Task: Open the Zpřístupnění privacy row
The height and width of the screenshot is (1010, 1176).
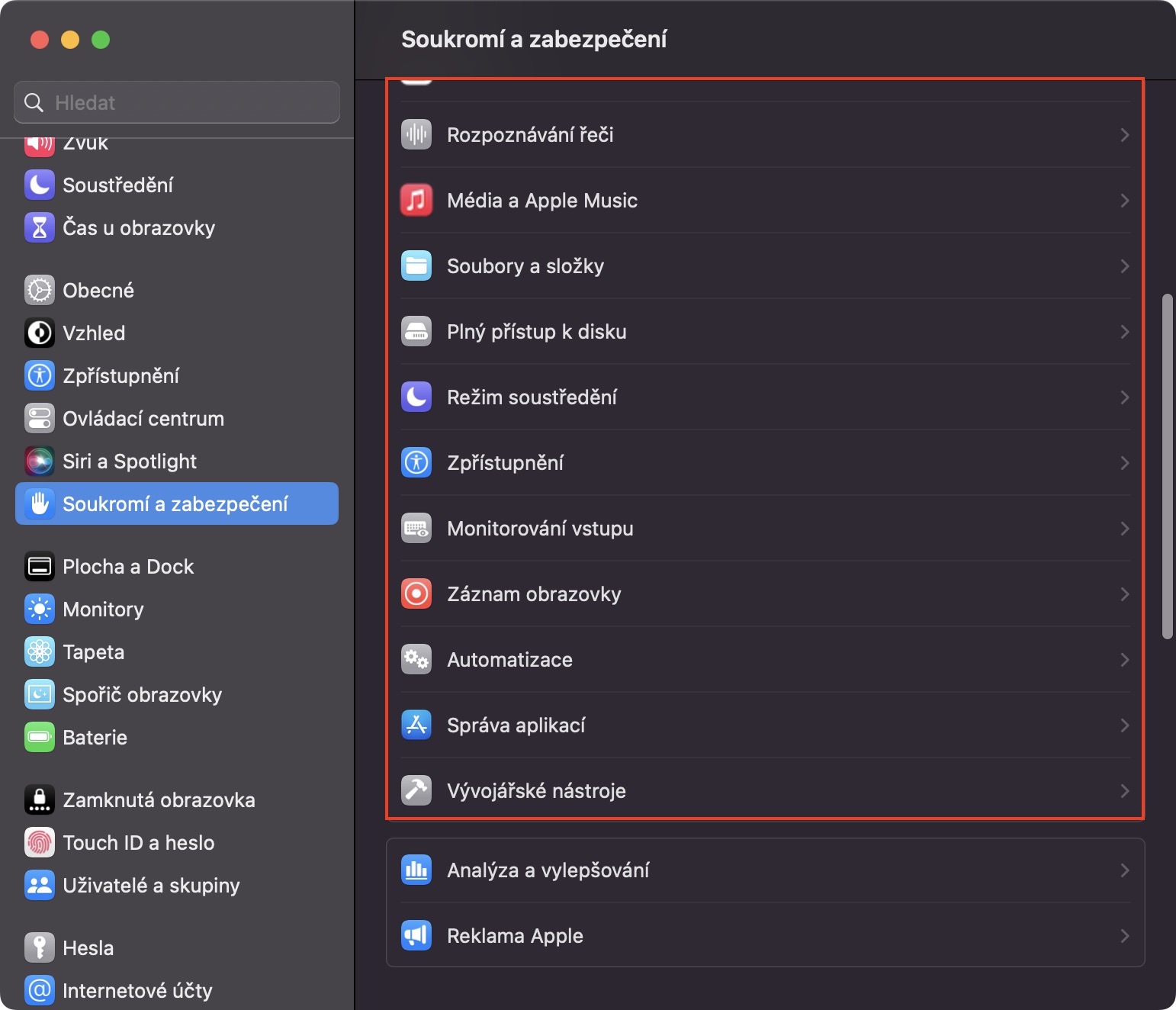Action: coord(505,463)
